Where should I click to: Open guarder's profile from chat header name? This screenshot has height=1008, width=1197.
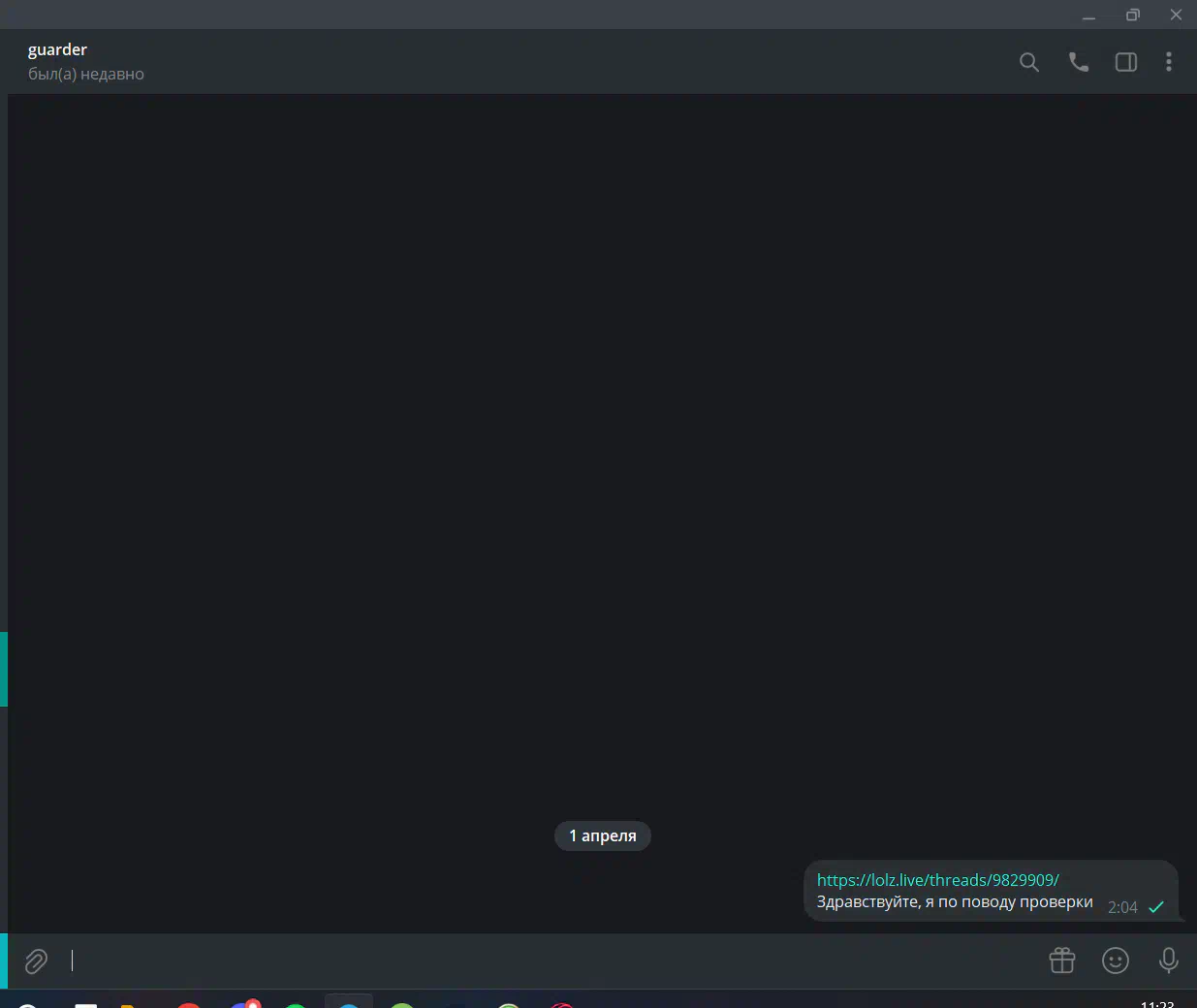coord(58,49)
